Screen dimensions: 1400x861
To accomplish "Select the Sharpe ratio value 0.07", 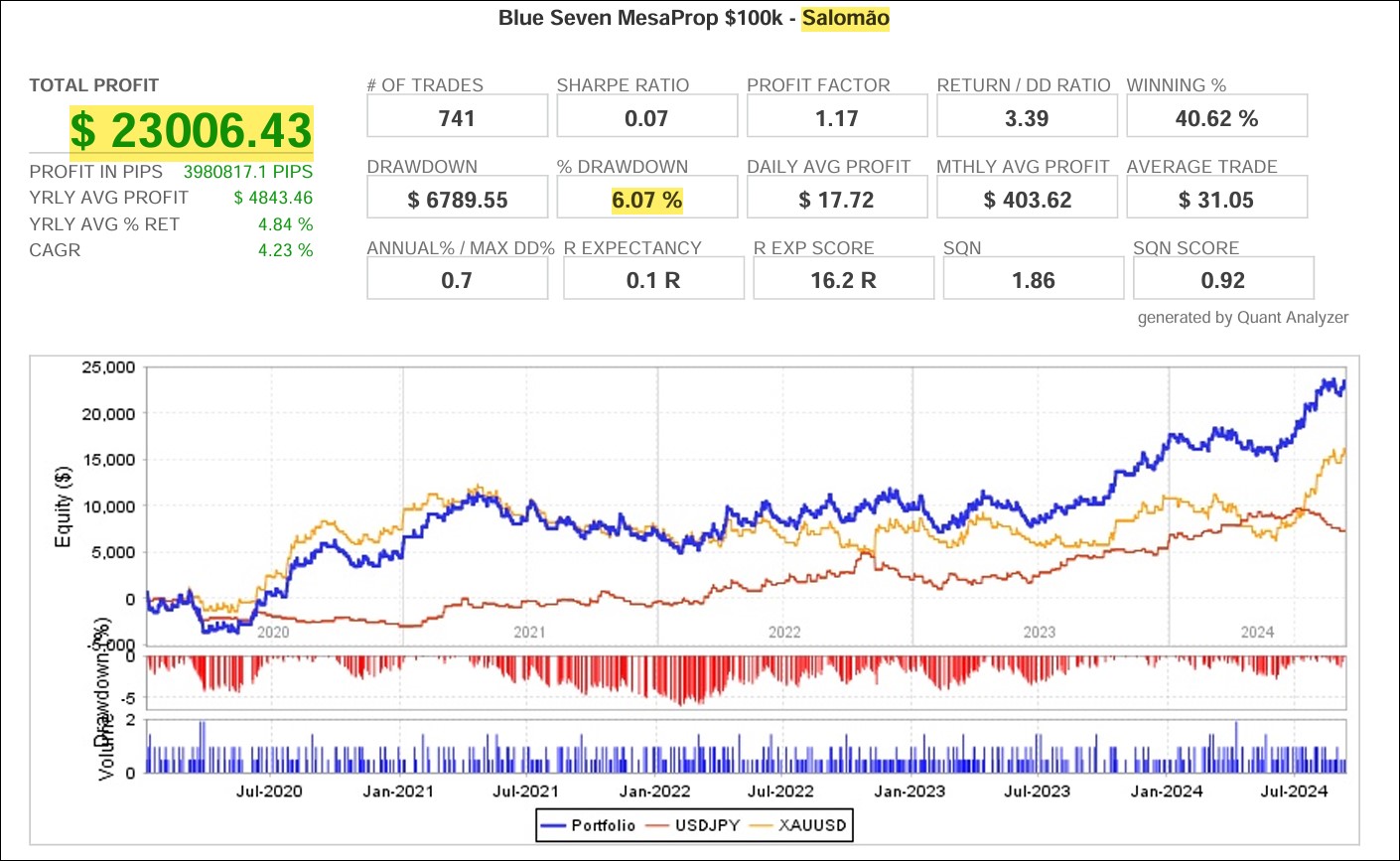I will (x=646, y=118).
